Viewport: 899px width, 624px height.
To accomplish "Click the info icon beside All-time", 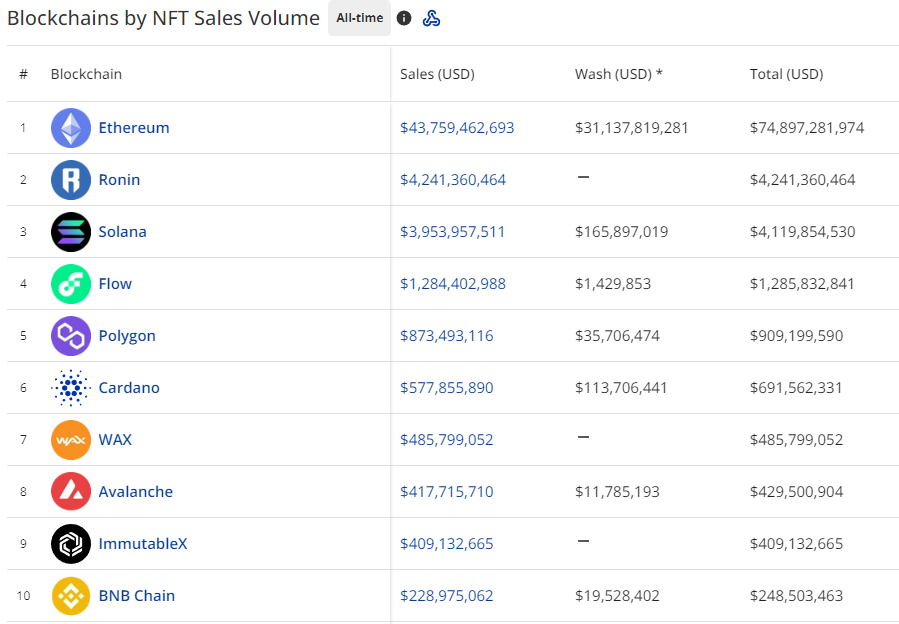I will 404,18.
